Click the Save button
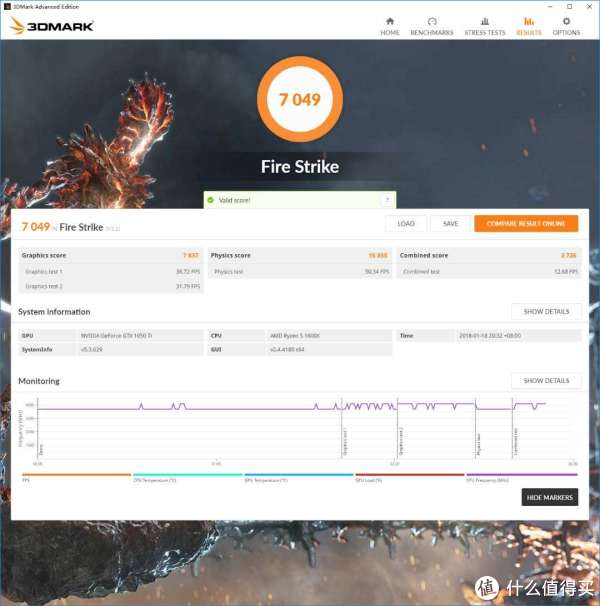This screenshot has width=600, height=606. pos(450,223)
